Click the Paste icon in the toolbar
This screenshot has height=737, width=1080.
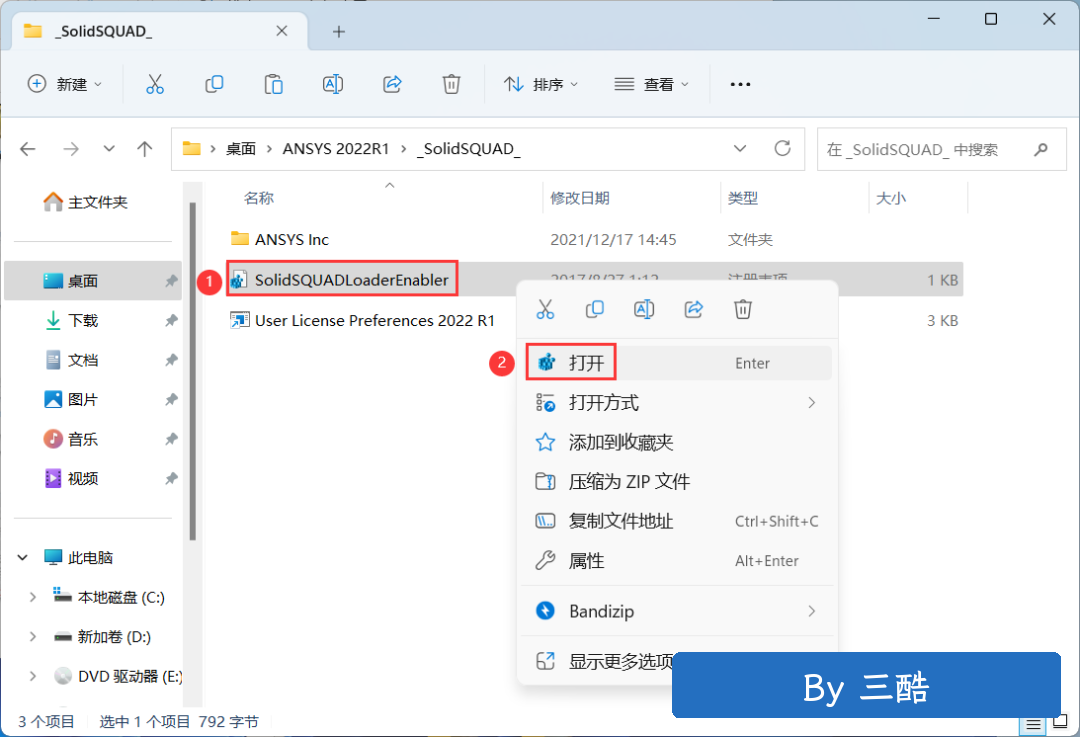[273, 84]
